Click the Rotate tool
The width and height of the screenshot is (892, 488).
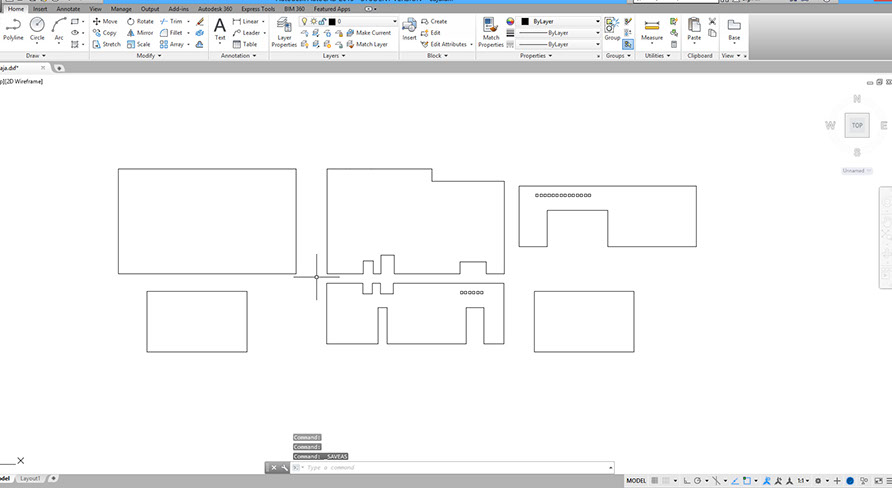pos(140,21)
